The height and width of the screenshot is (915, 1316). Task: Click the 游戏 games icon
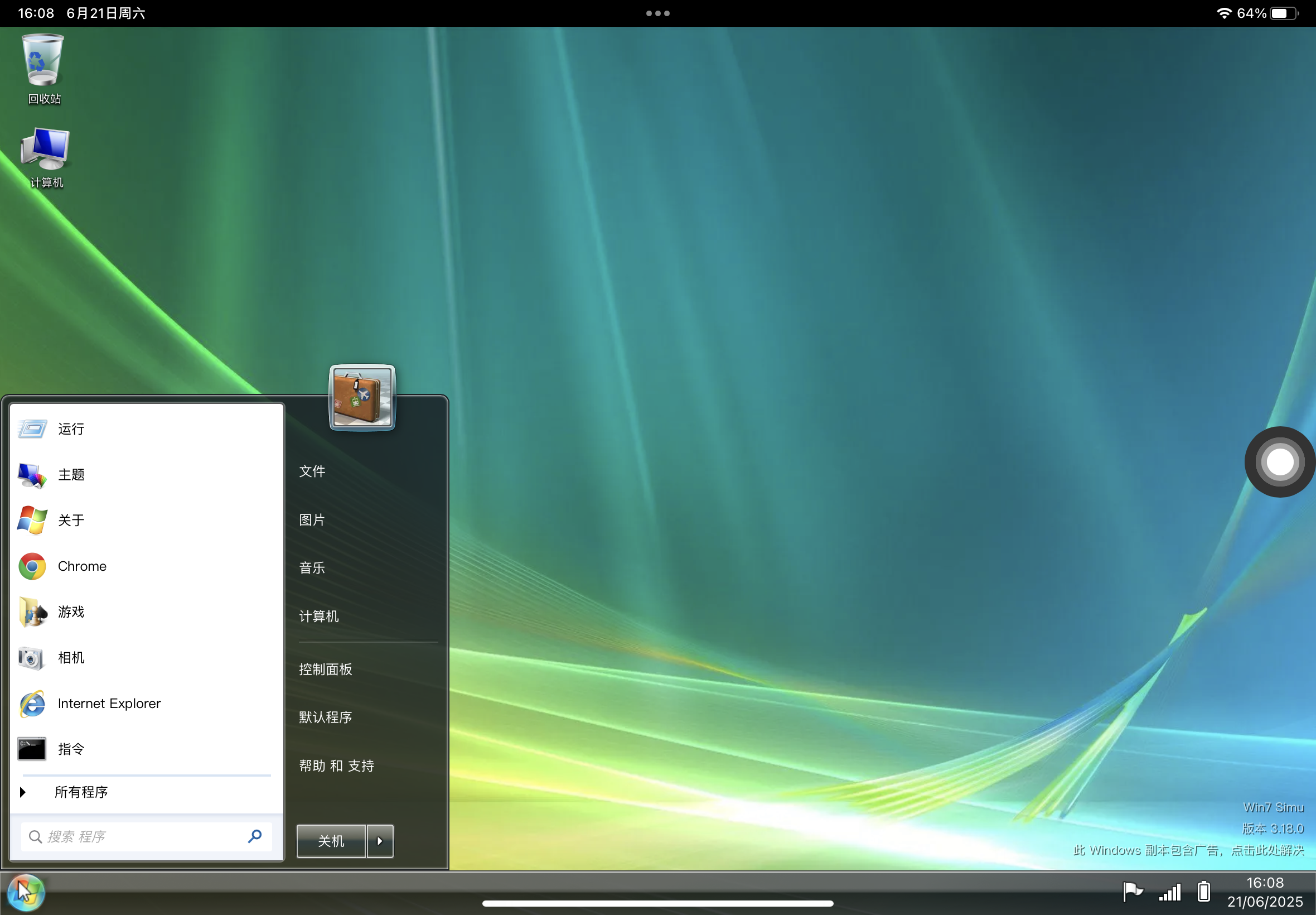[x=32, y=611]
